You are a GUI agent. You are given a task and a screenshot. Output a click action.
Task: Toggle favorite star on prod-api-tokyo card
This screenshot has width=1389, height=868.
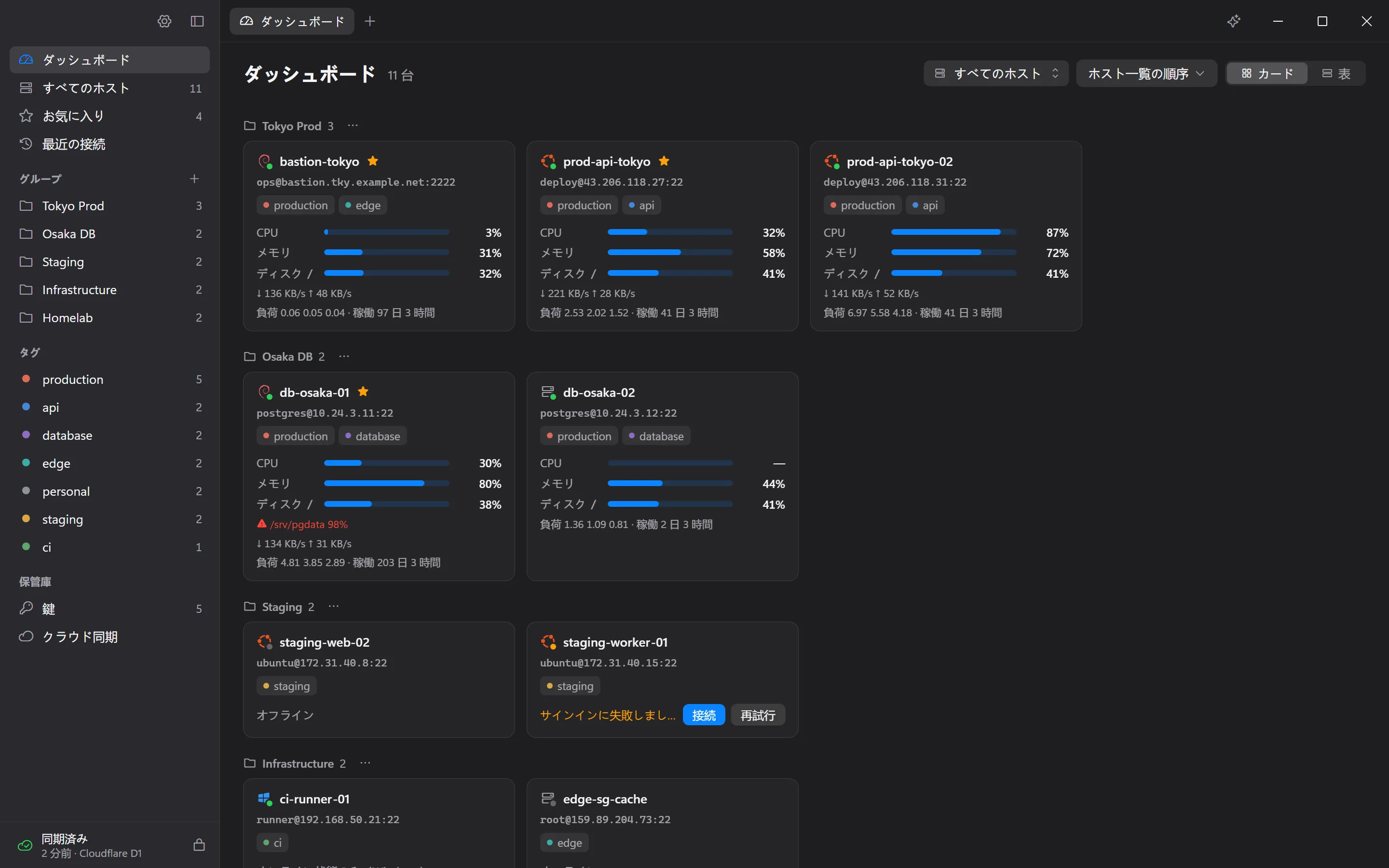(664, 162)
